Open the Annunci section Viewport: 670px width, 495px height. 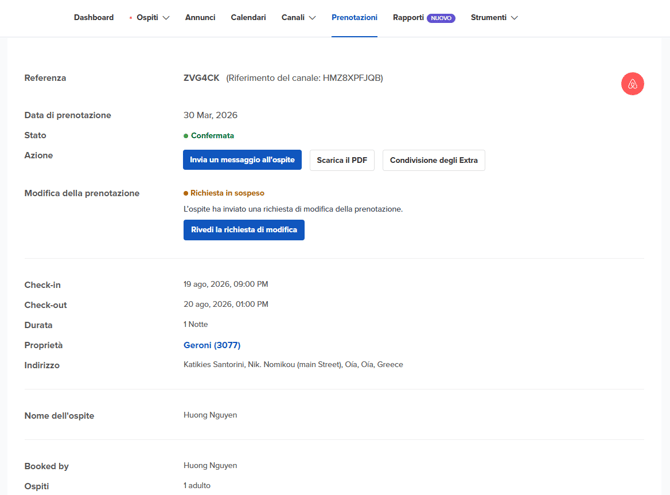[x=200, y=18]
